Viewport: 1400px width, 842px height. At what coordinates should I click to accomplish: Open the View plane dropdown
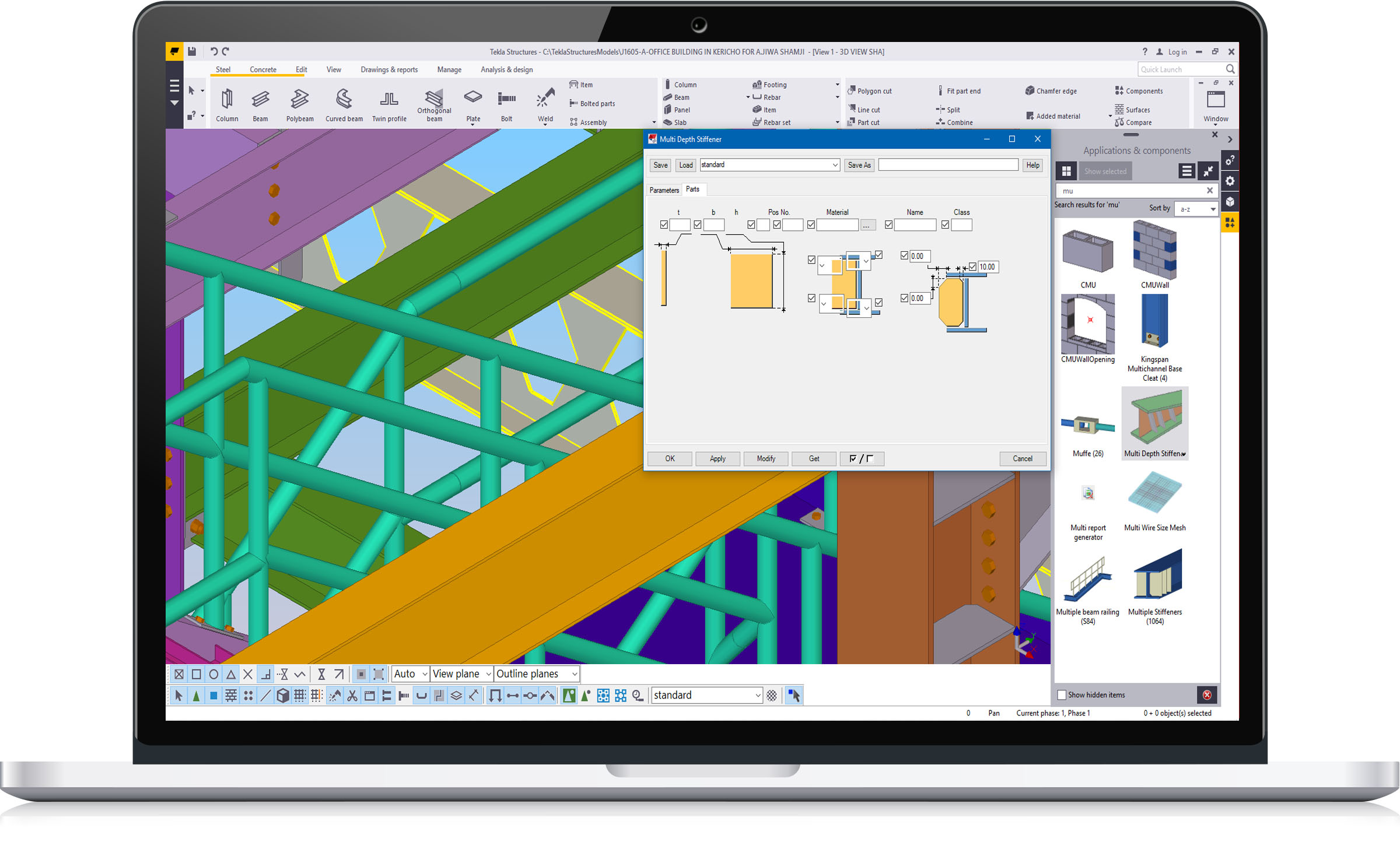click(461, 673)
